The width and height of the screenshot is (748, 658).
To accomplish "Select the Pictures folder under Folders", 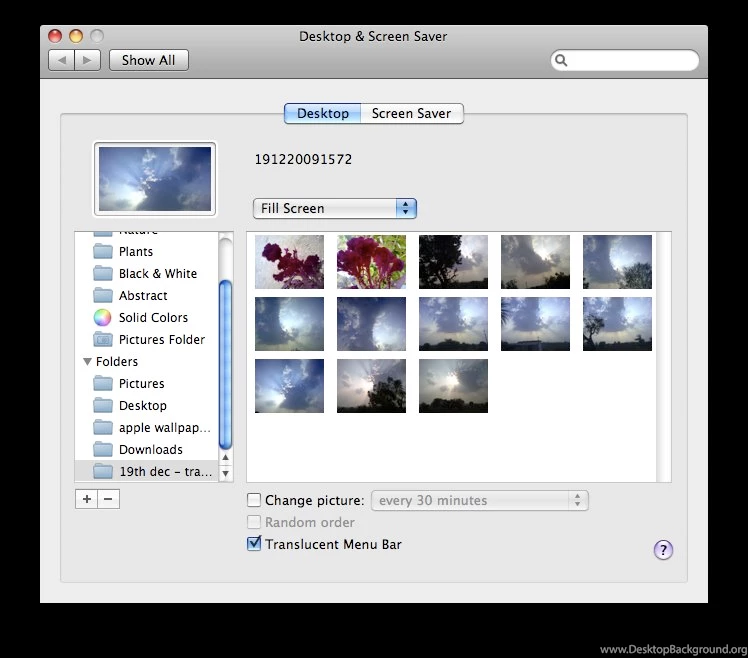I will [146, 383].
